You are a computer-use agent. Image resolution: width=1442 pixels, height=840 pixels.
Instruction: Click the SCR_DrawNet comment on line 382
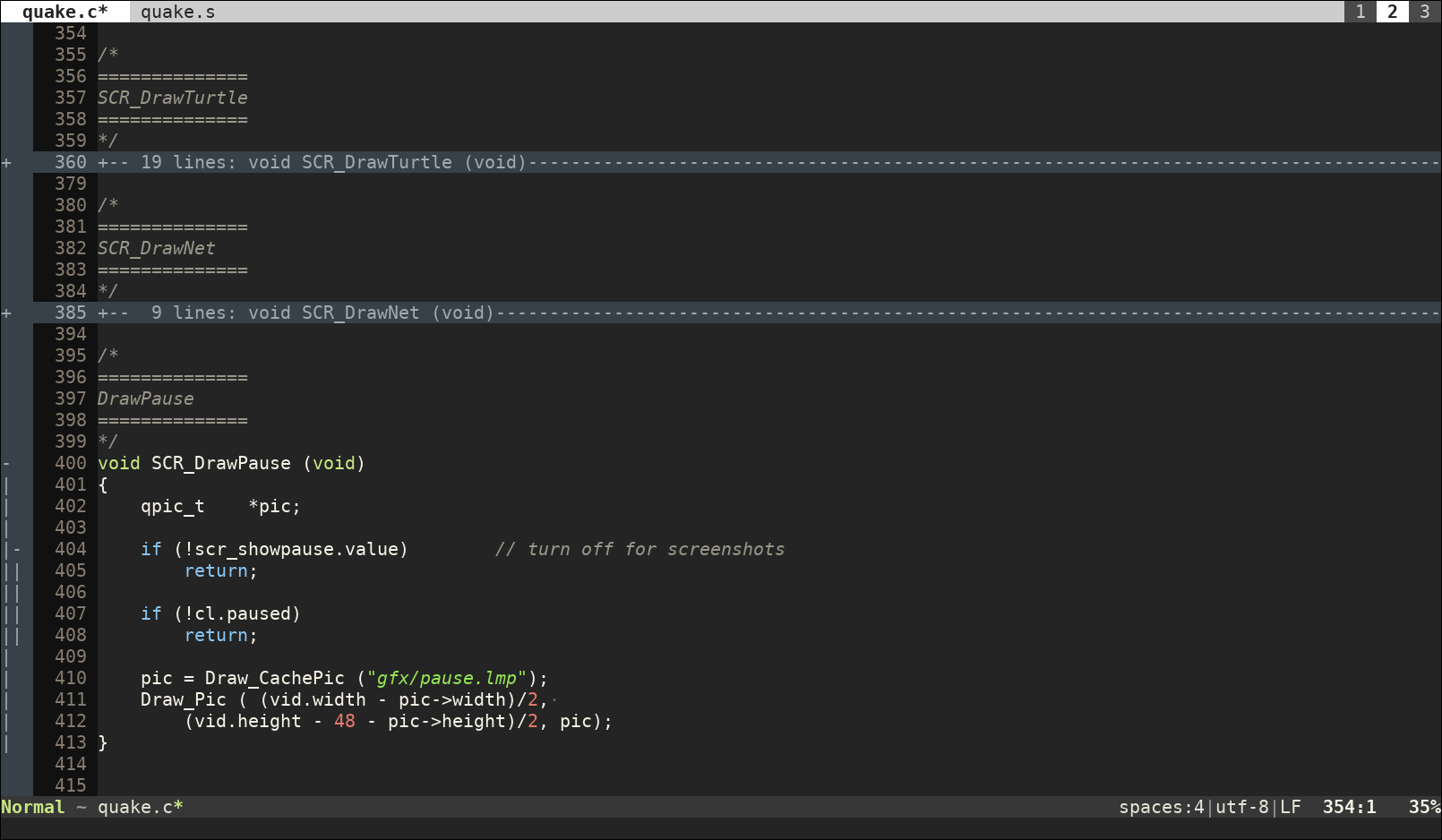(157, 248)
